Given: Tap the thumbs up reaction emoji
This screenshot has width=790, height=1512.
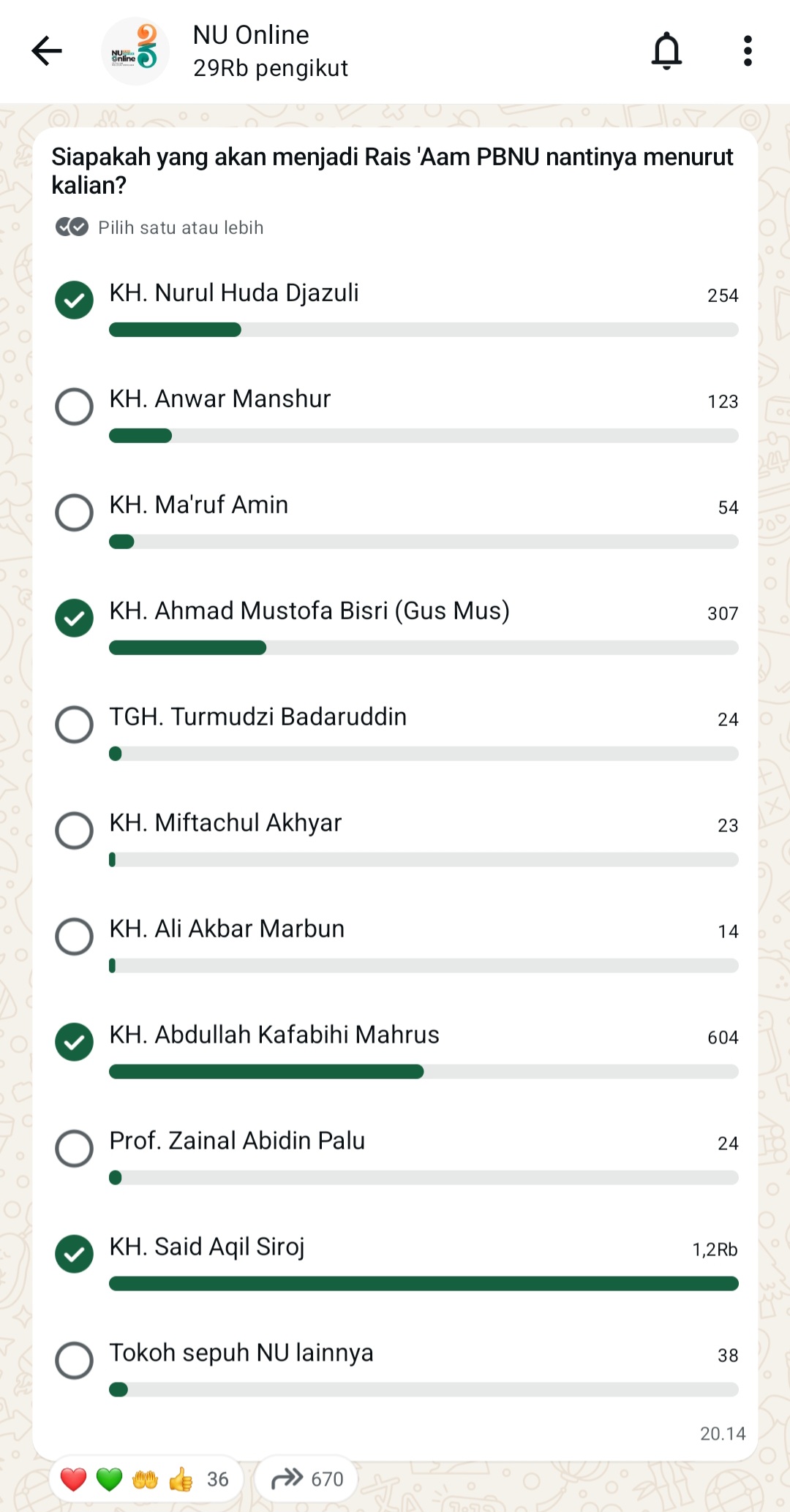Looking at the screenshot, I should (x=181, y=1479).
